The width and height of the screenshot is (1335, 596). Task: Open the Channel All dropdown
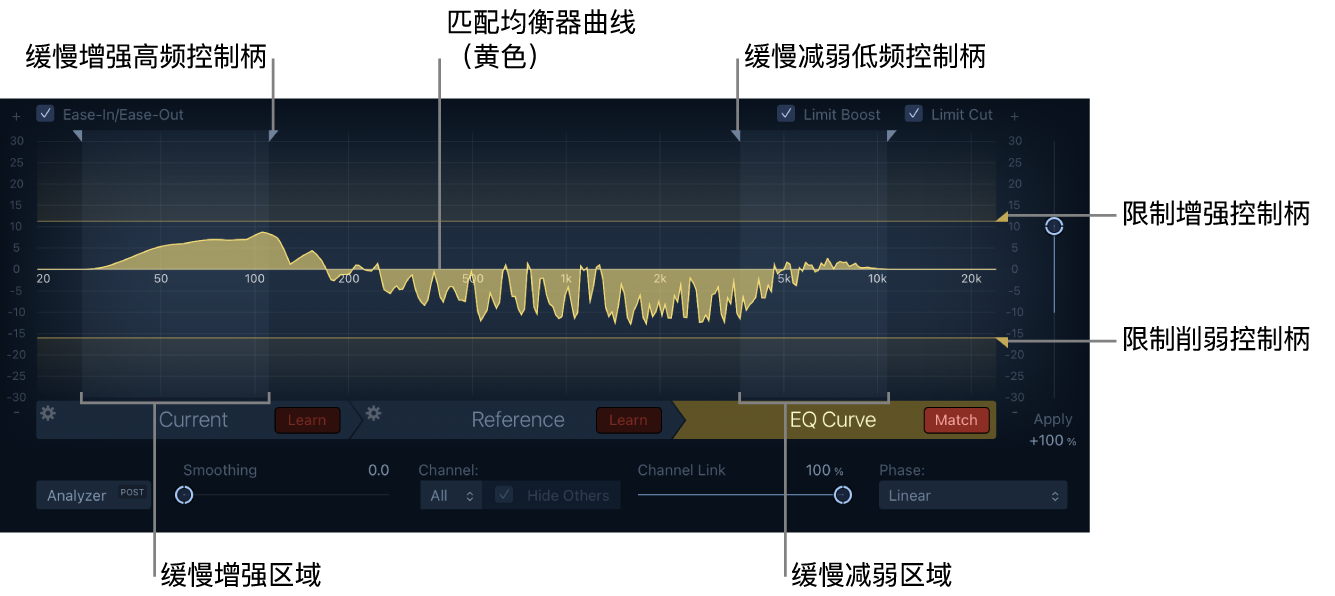click(451, 495)
